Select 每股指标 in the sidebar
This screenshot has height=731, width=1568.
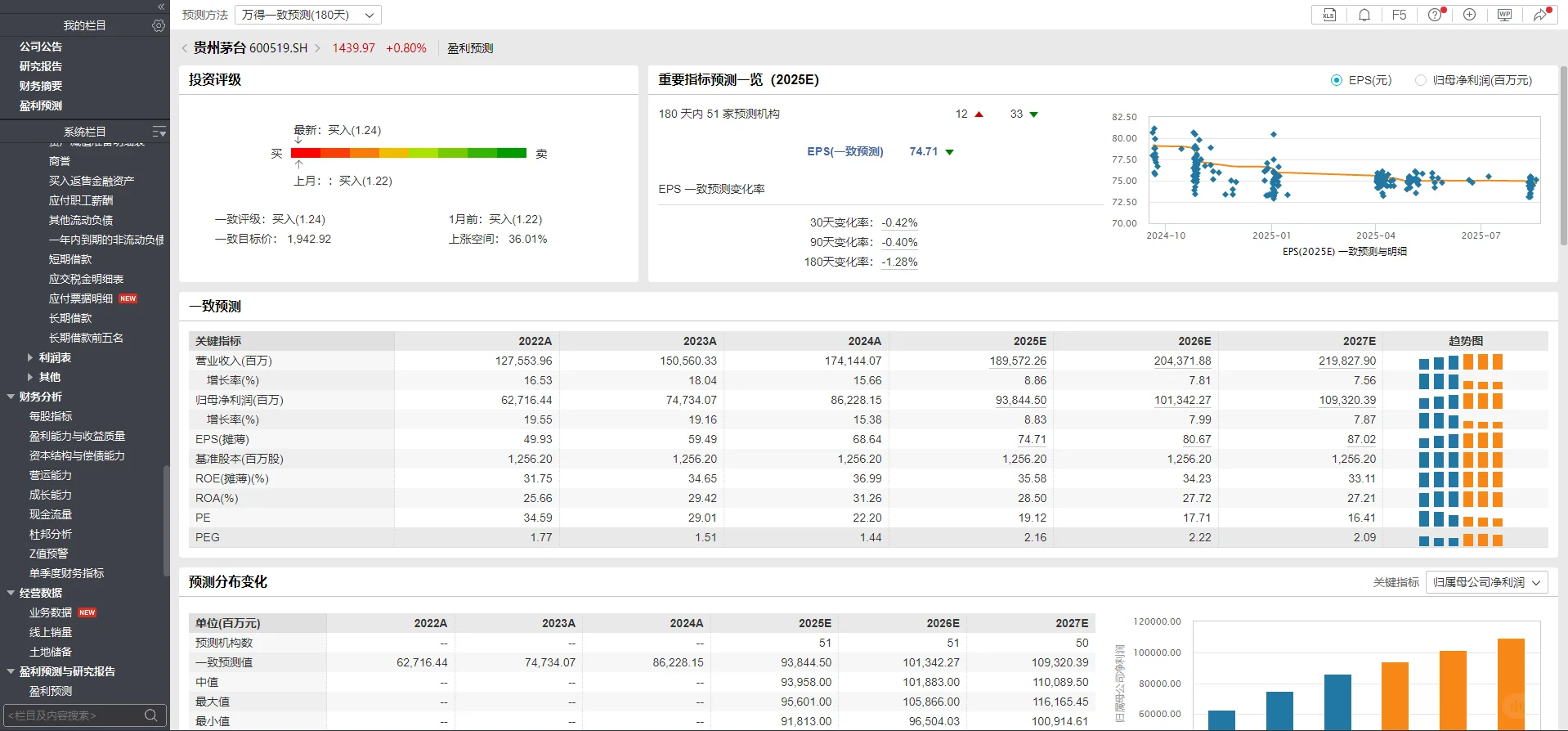[51, 416]
